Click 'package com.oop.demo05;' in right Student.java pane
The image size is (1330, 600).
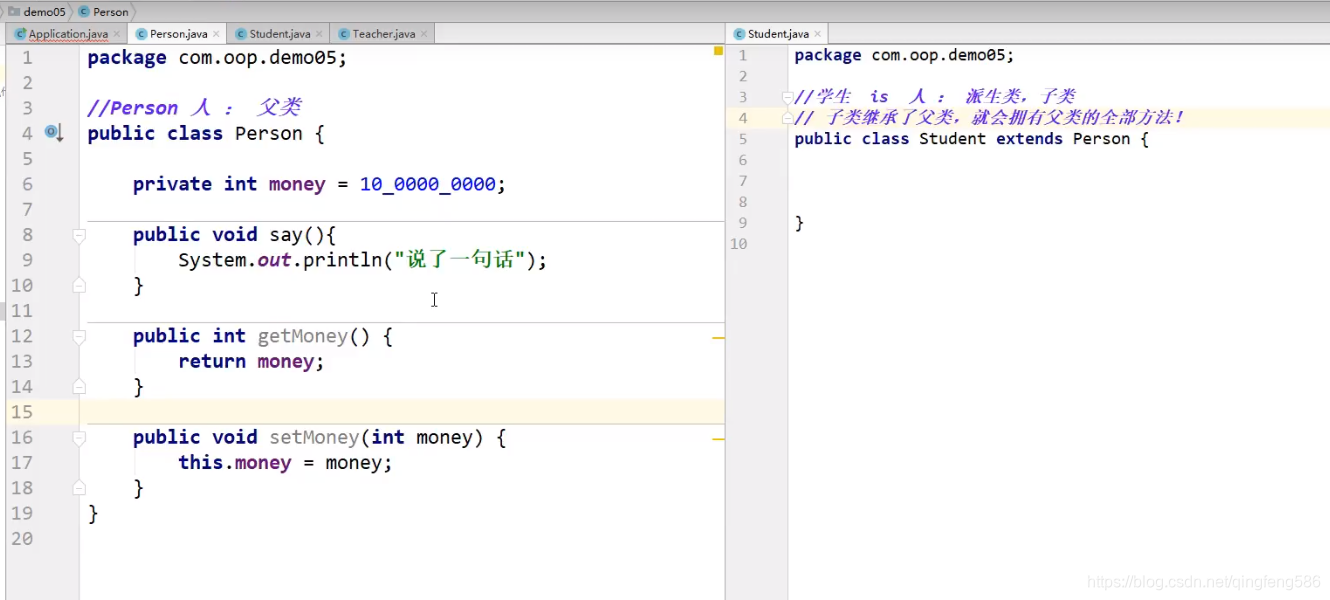904,56
